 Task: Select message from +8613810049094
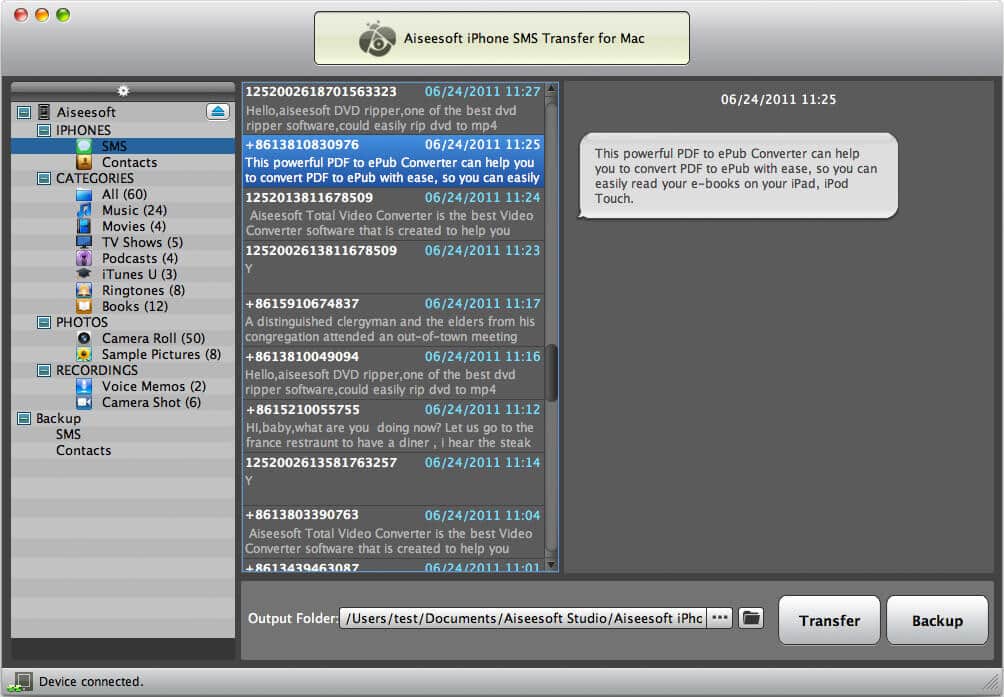click(x=393, y=374)
